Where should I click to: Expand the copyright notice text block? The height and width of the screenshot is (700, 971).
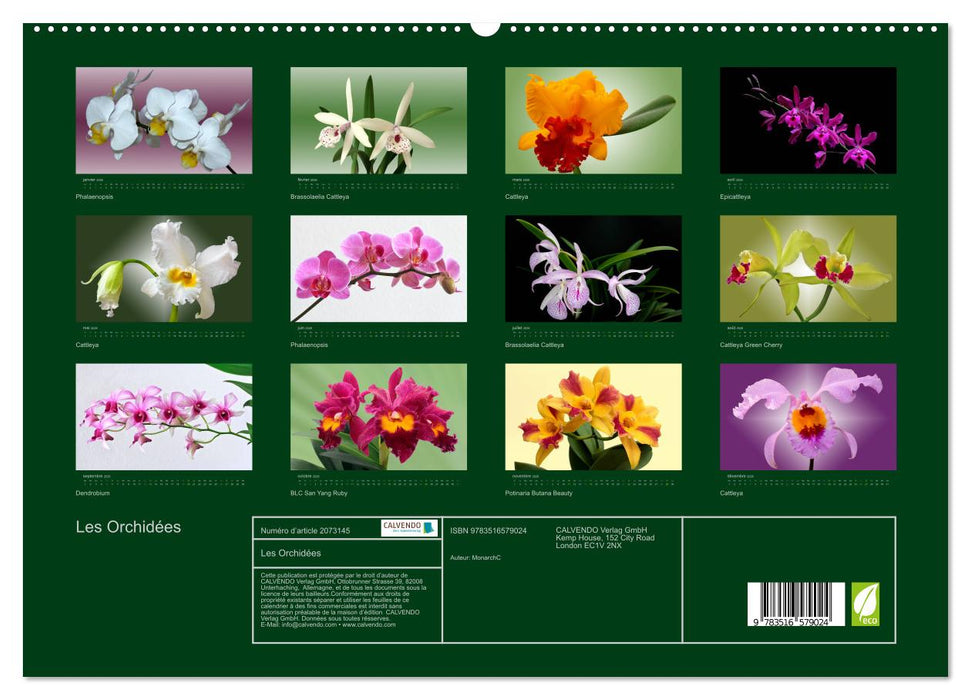pos(338,596)
